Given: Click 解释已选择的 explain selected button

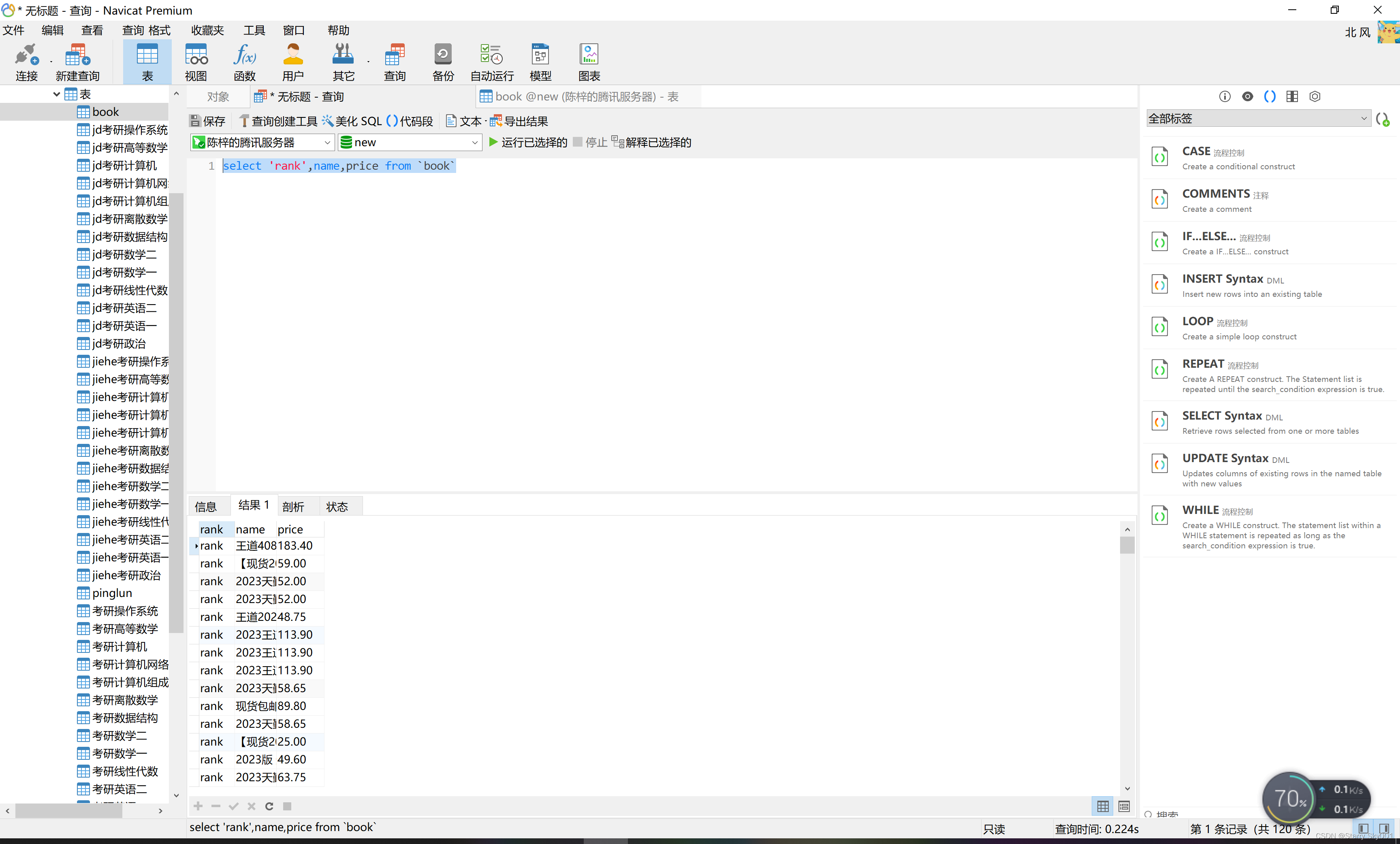Looking at the screenshot, I should click(x=652, y=143).
